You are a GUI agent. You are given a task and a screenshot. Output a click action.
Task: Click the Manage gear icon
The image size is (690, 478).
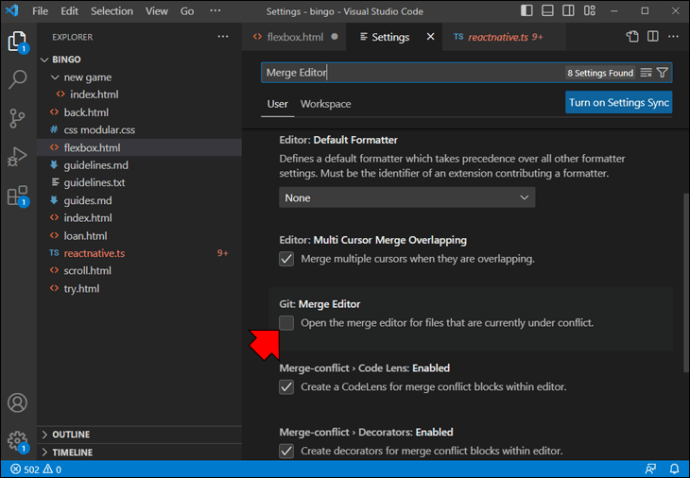17,440
